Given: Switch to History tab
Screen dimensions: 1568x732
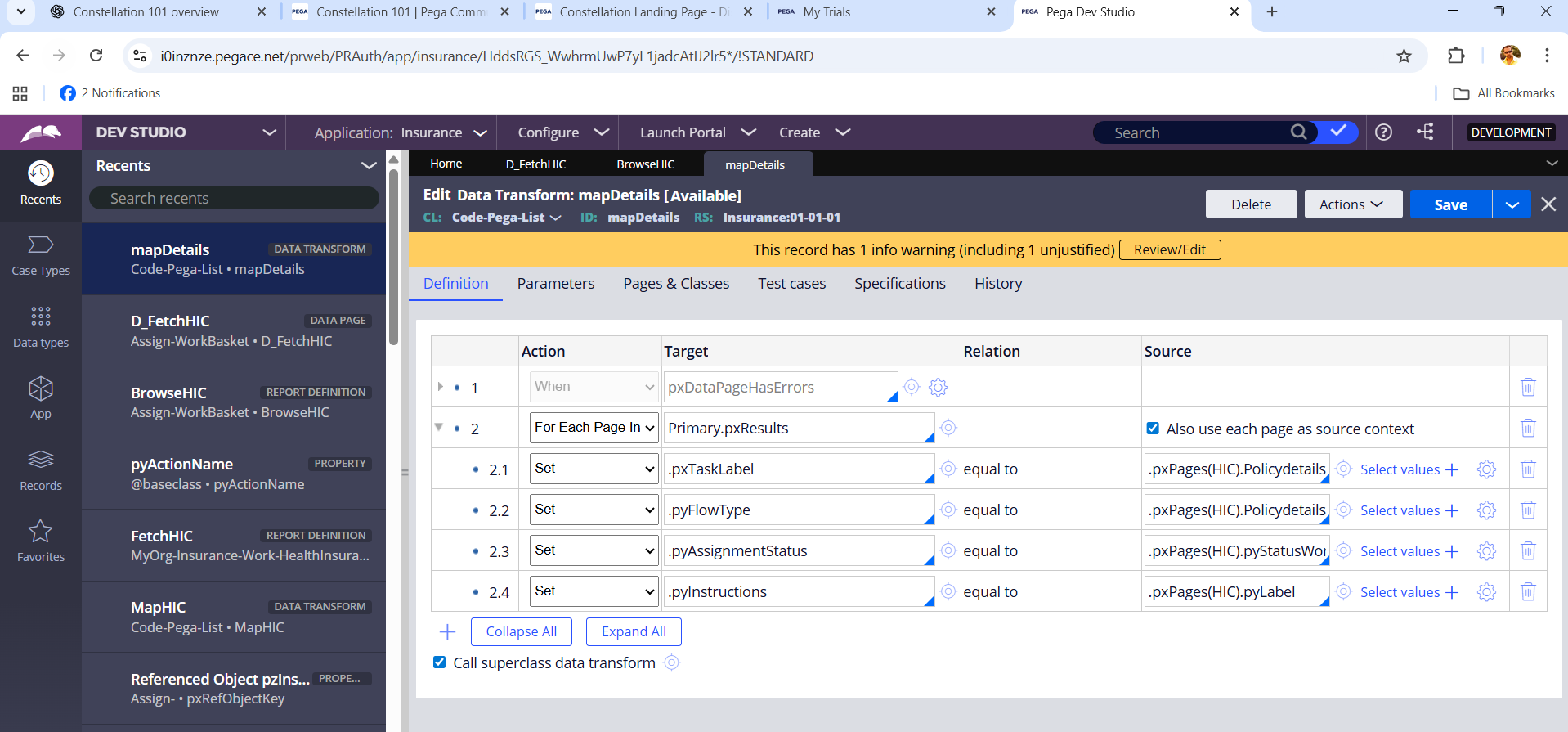Looking at the screenshot, I should [x=998, y=283].
